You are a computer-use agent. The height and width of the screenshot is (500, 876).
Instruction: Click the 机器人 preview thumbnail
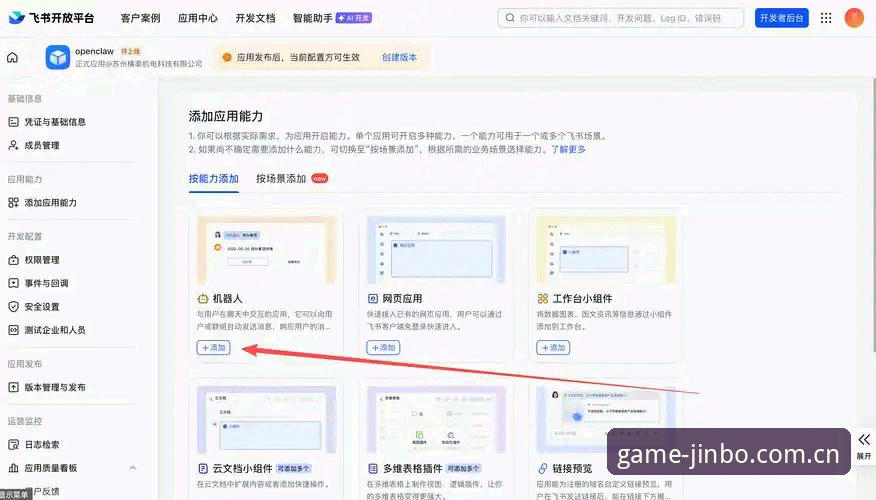(x=266, y=250)
